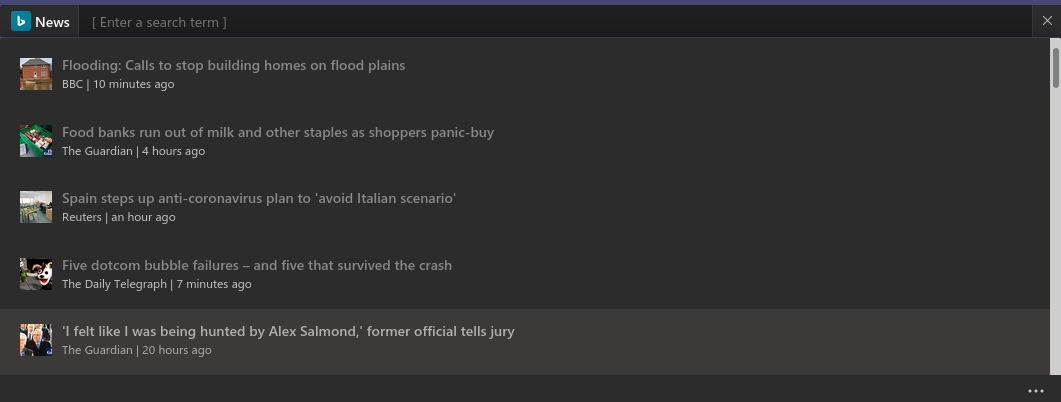Select the Alex Salmond jury headline
The height and width of the screenshot is (402, 1061).
288,331
